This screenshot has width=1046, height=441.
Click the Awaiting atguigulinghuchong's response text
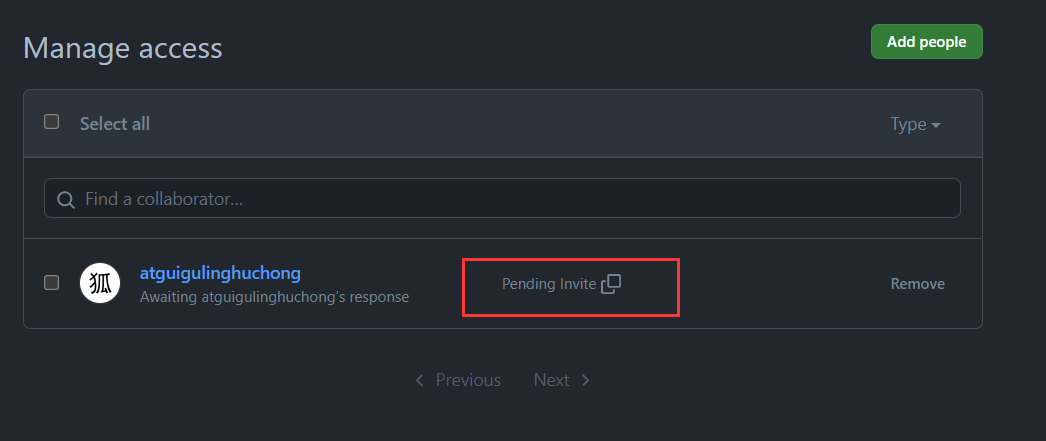click(x=274, y=297)
